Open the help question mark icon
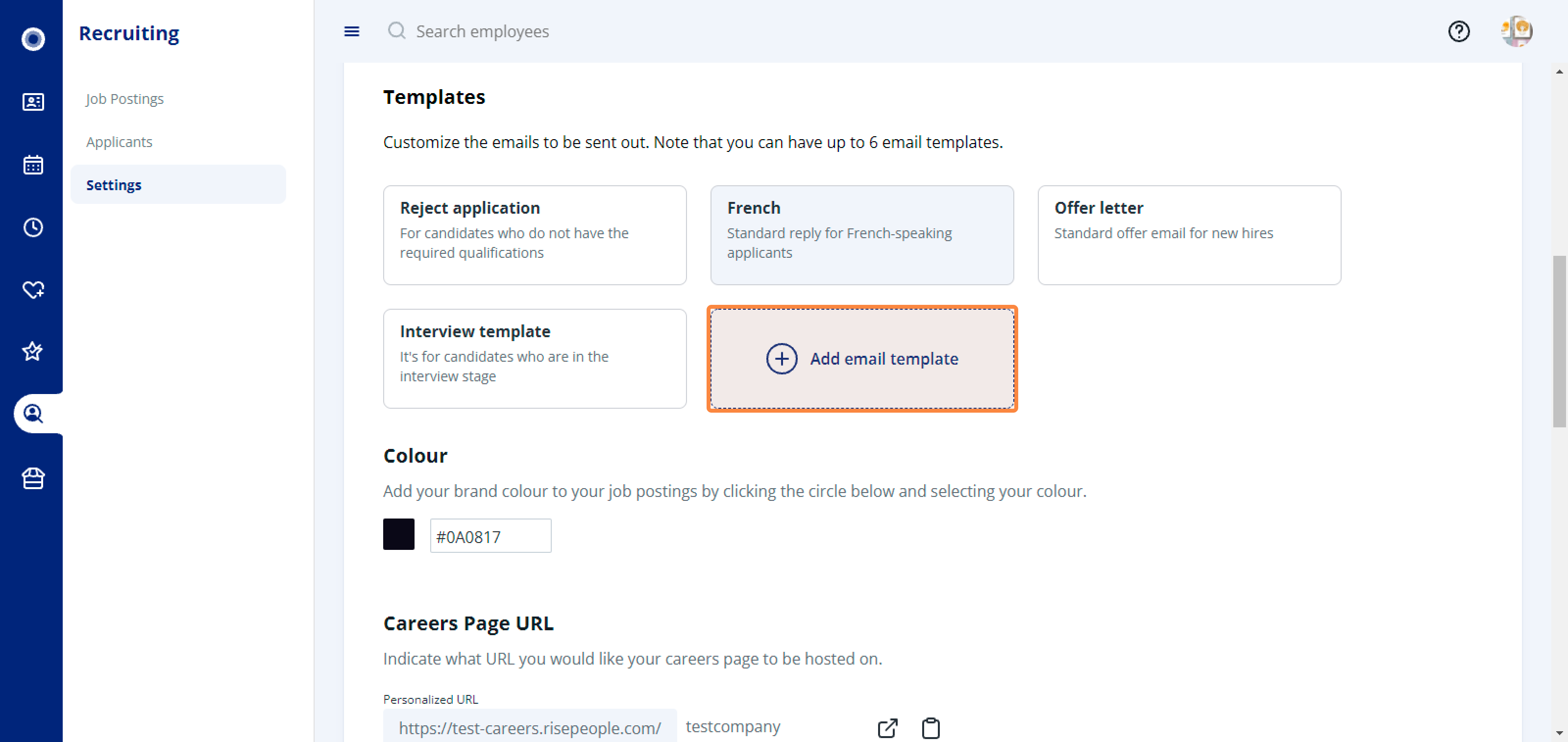The height and width of the screenshot is (742, 1568). click(x=1458, y=31)
